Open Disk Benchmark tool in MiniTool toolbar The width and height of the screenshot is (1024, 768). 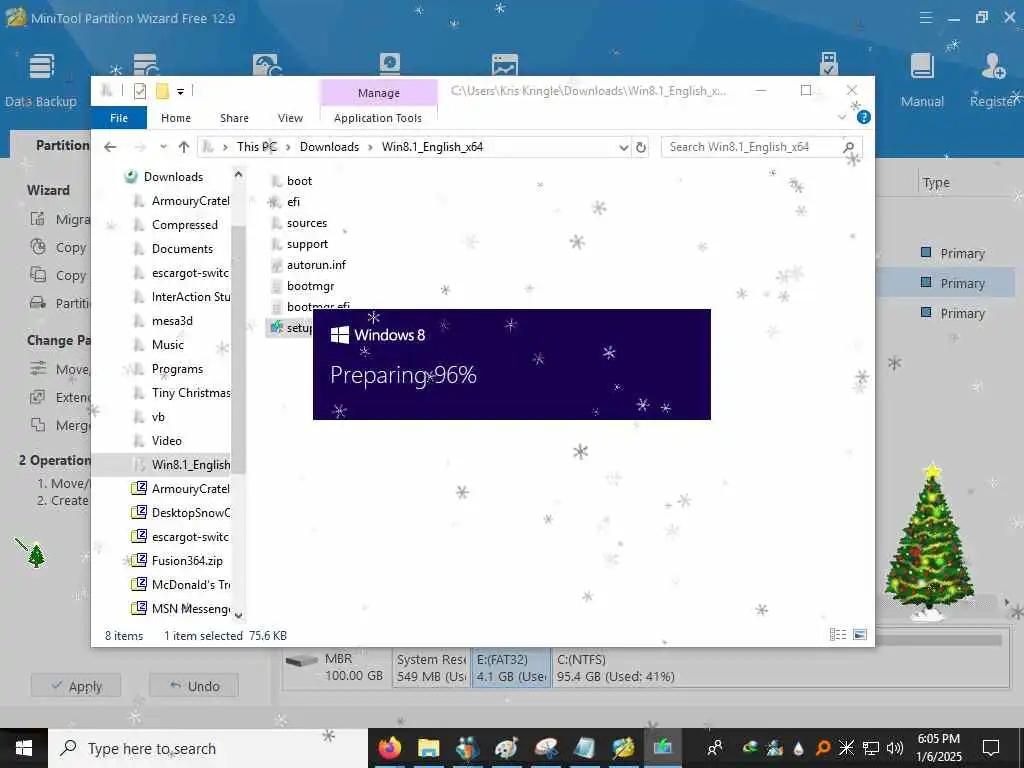pos(389,64)
